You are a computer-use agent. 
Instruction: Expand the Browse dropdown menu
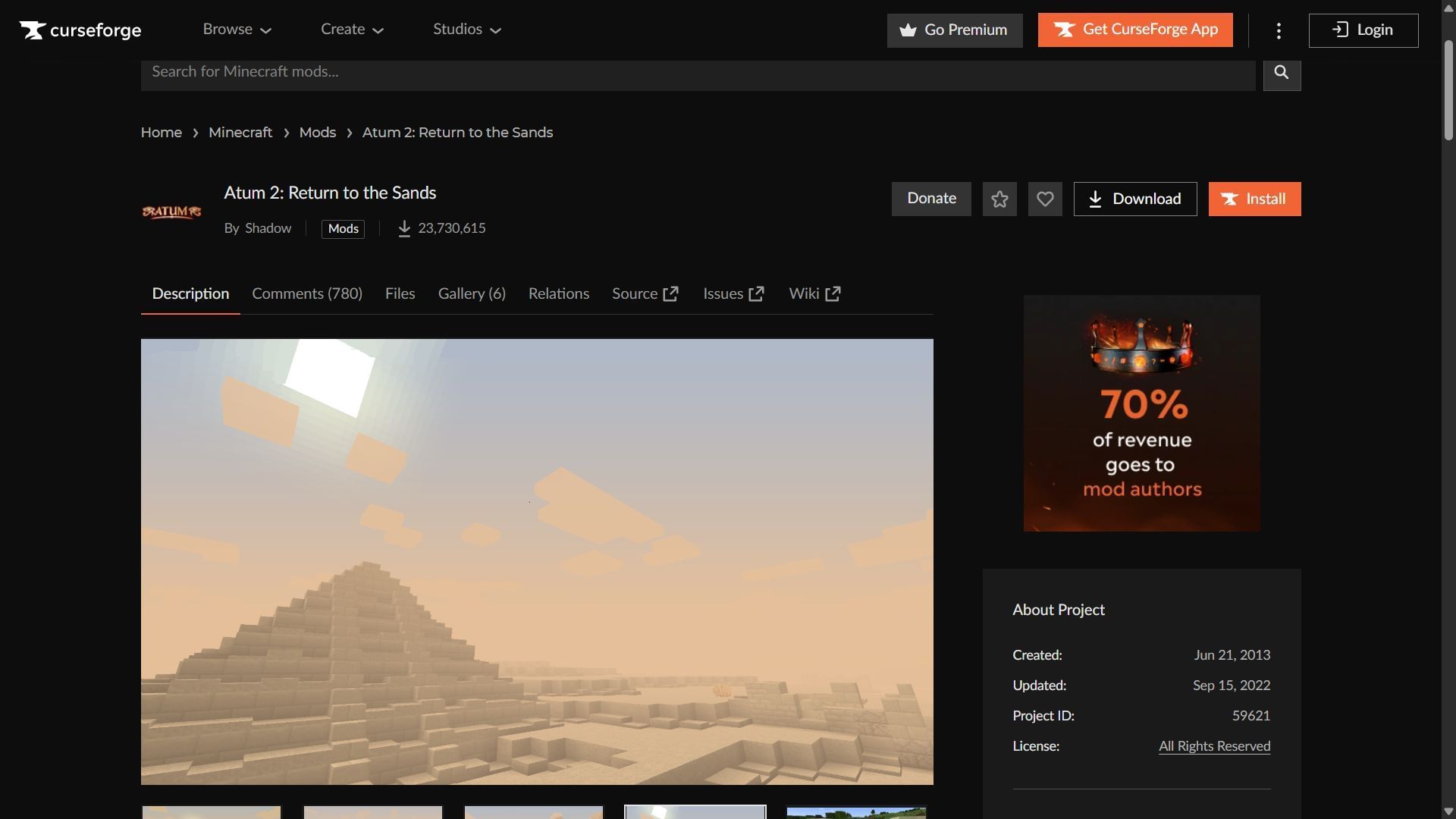237,30
